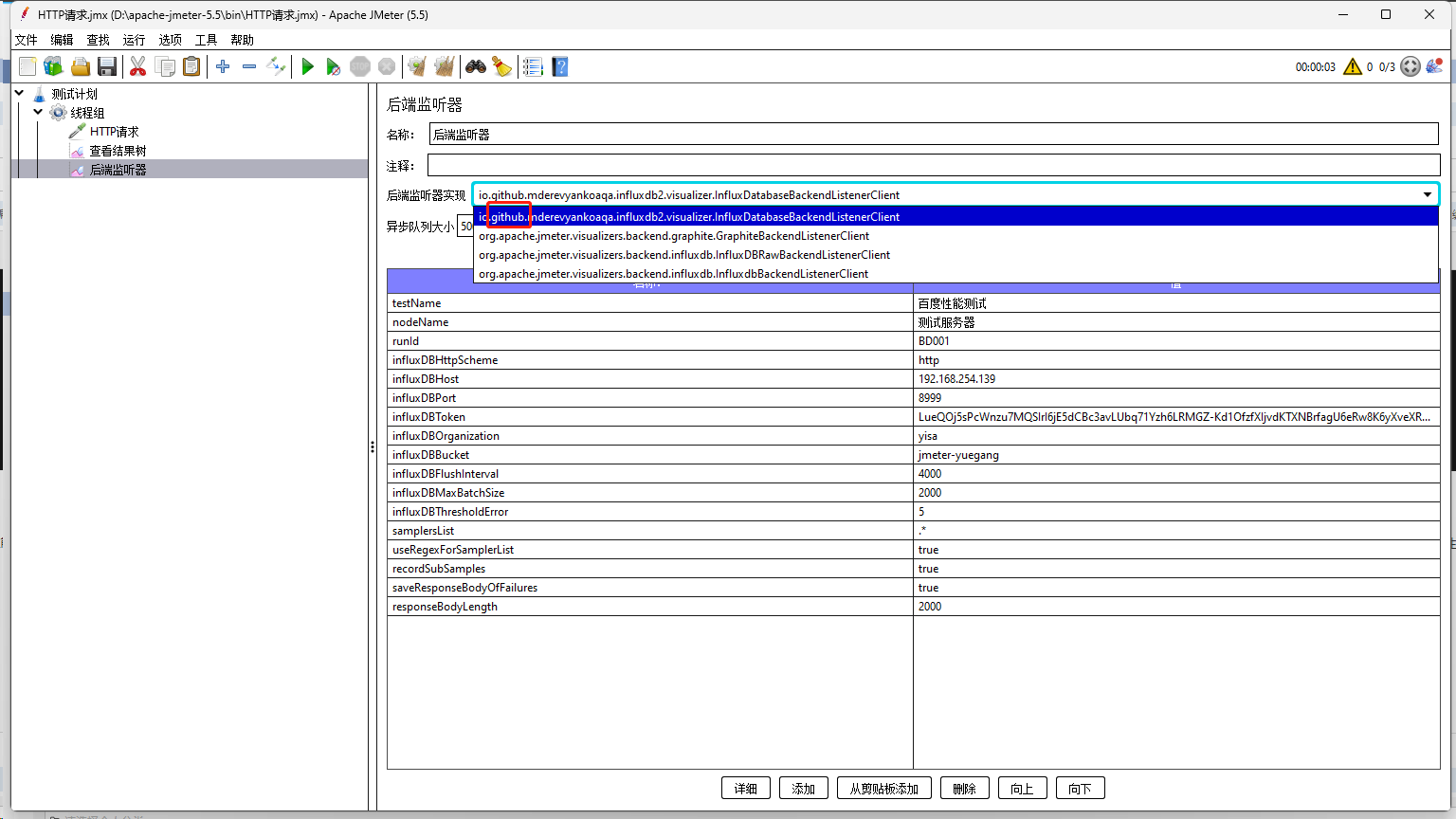
Task: Click the Paste clipboard icon
Action: coord(191,66)
